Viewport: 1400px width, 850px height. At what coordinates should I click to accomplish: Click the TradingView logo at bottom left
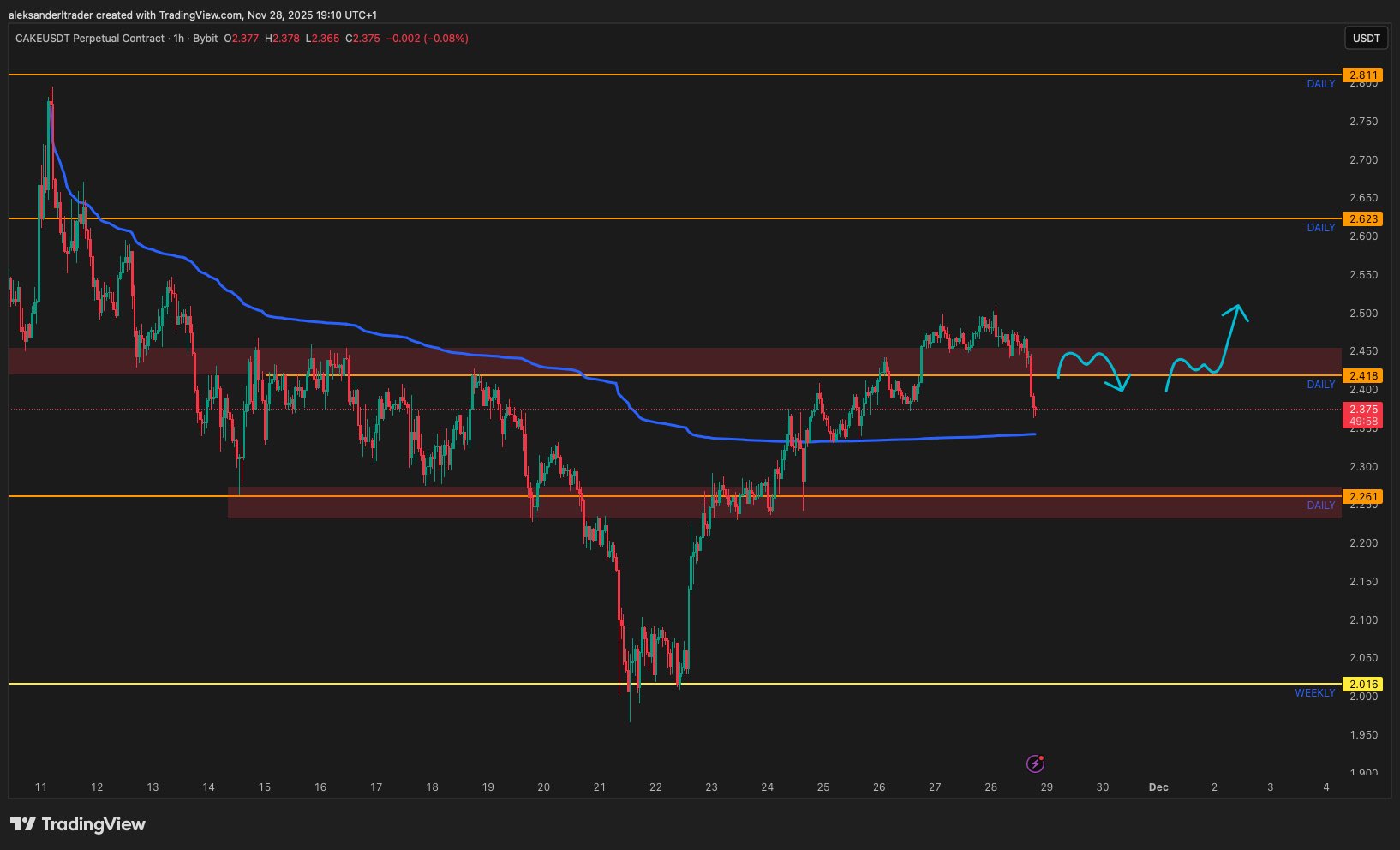[78, 824]
